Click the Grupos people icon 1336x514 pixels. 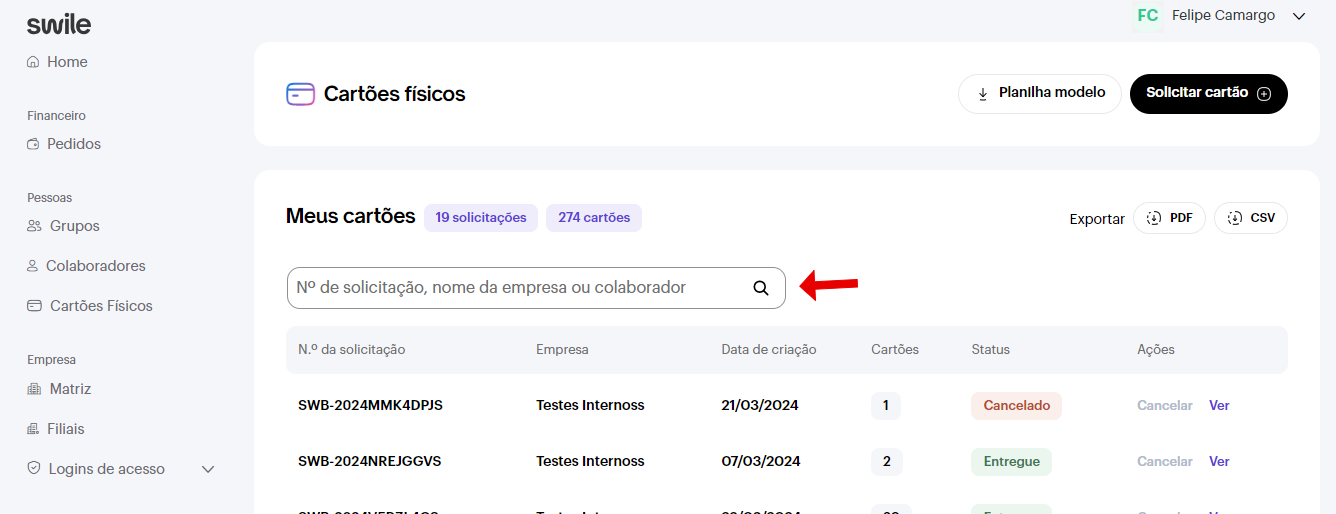click(x=34, y=226)
